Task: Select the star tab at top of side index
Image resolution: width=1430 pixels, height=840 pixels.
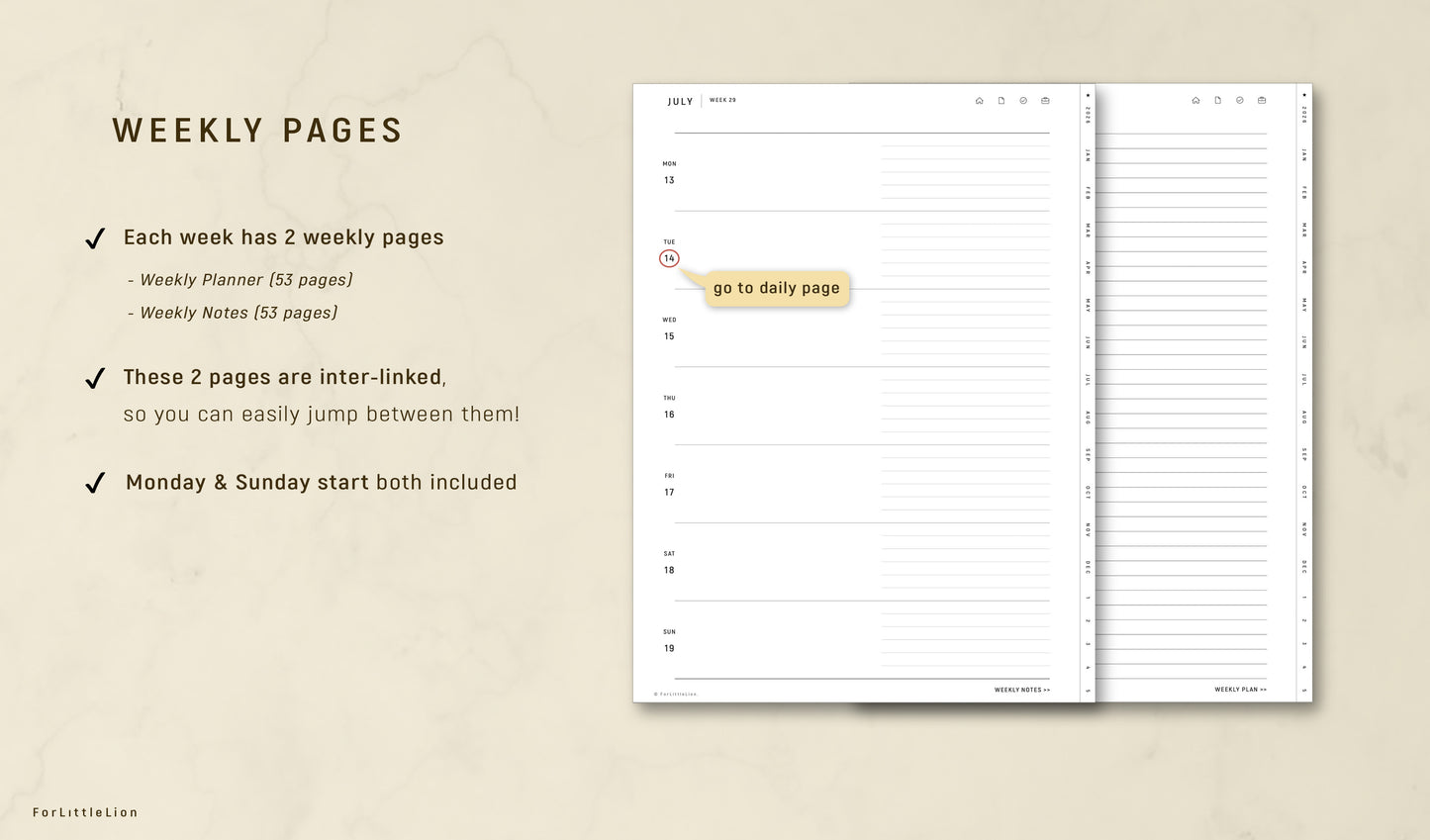Action: click(1087, 95)
